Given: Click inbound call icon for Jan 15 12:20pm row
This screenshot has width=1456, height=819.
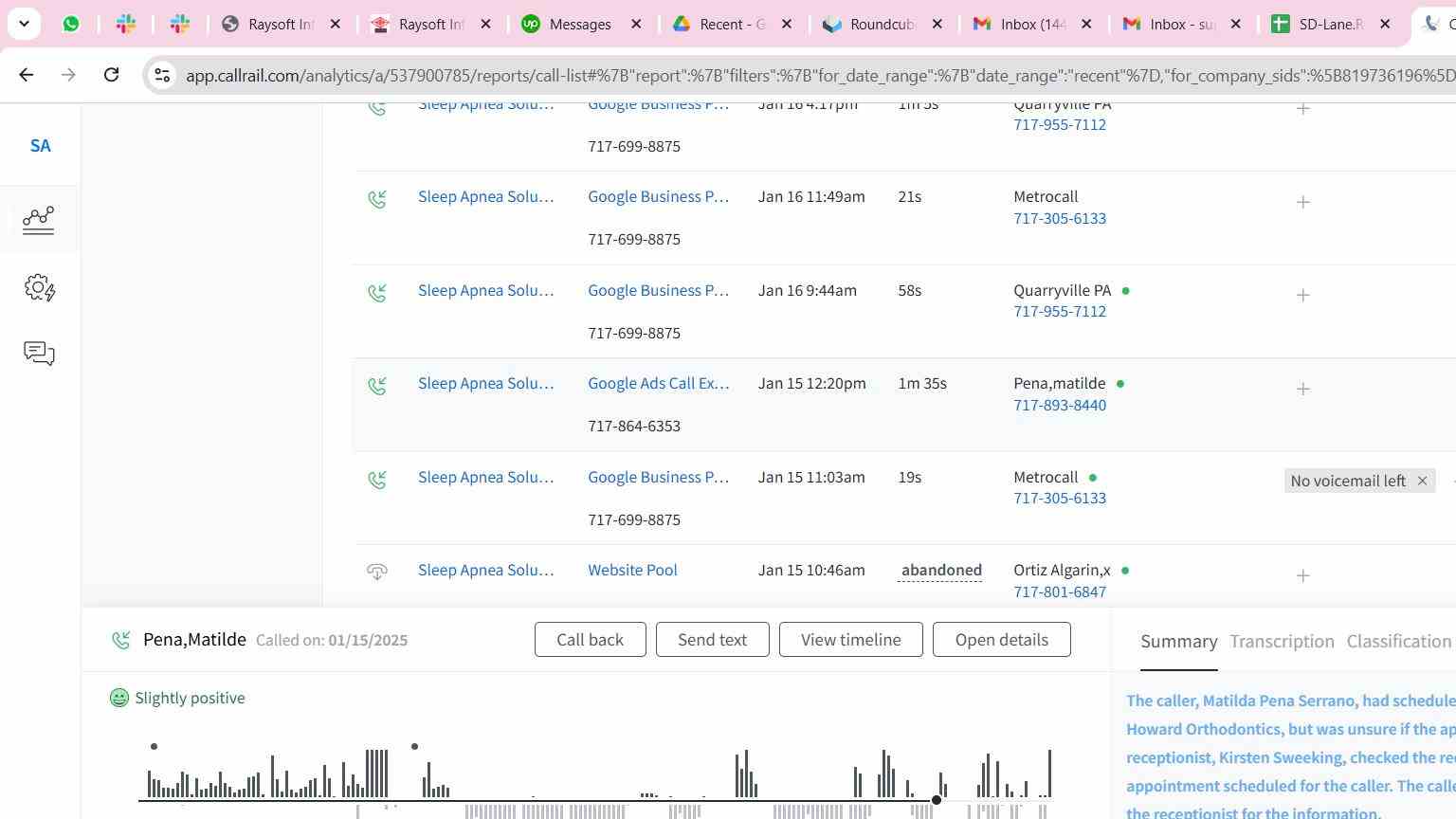Looking at the screenshot, I should pos(377,386).
